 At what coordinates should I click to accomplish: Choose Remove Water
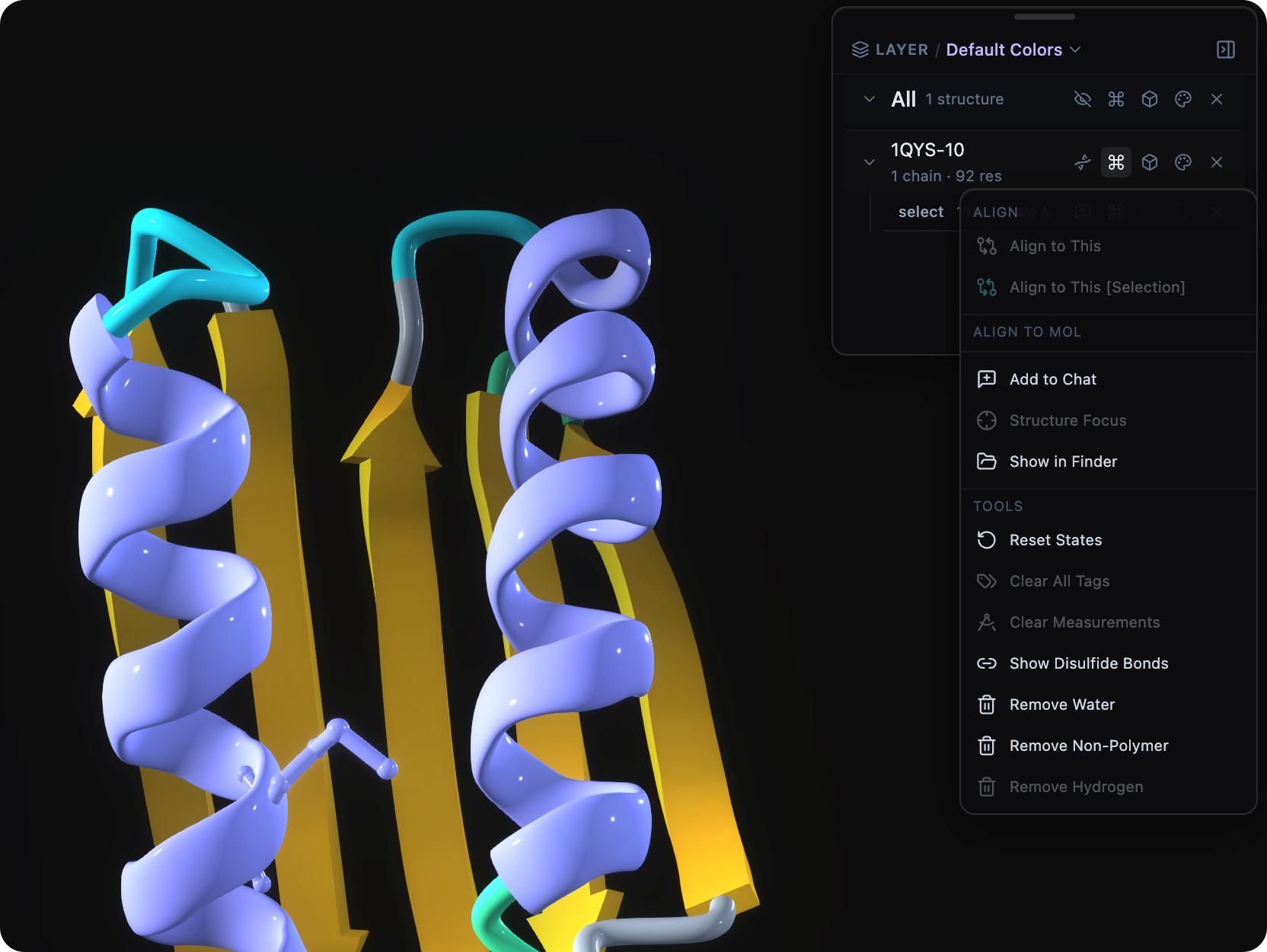pyautogui.click(x=1108, y=704)
